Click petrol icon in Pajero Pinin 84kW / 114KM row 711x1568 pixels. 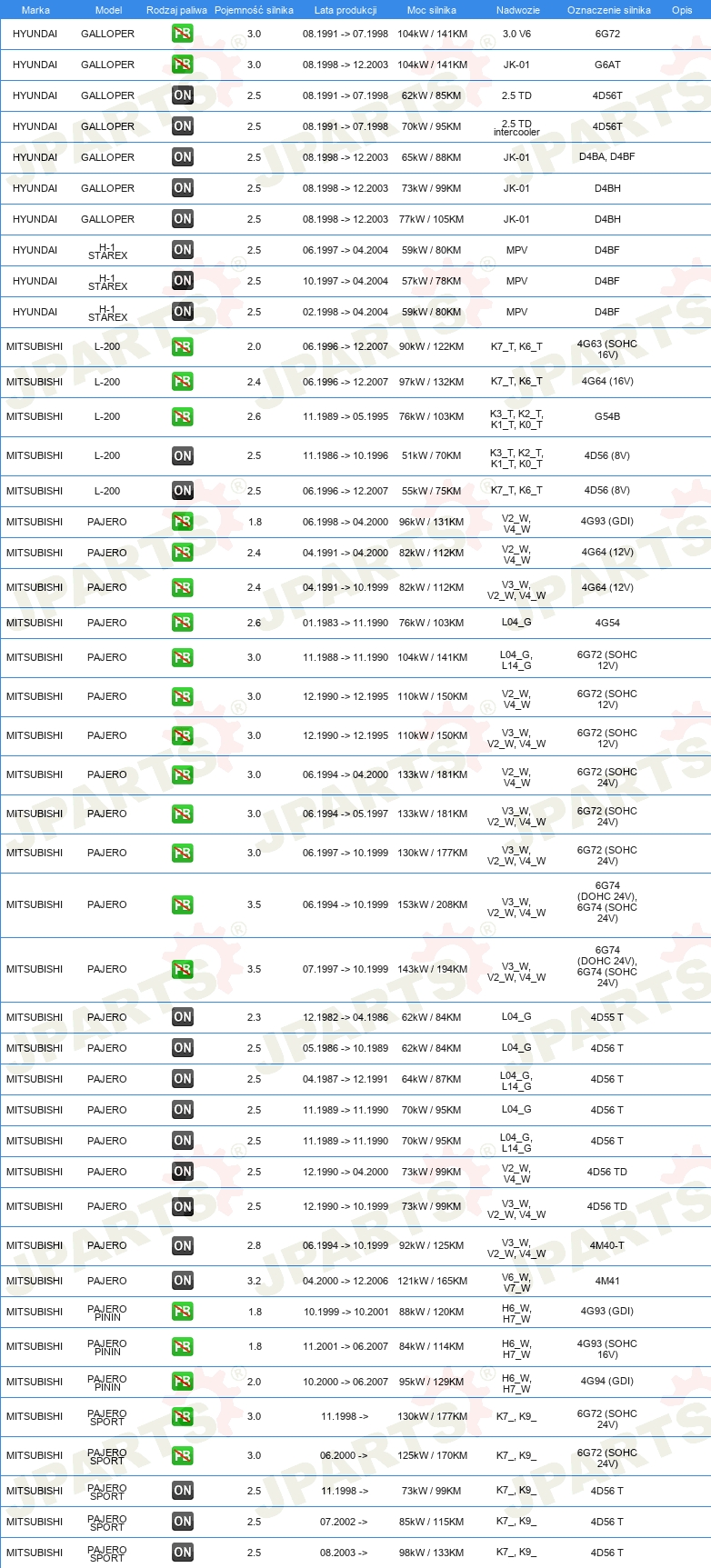pos(183,1347)
